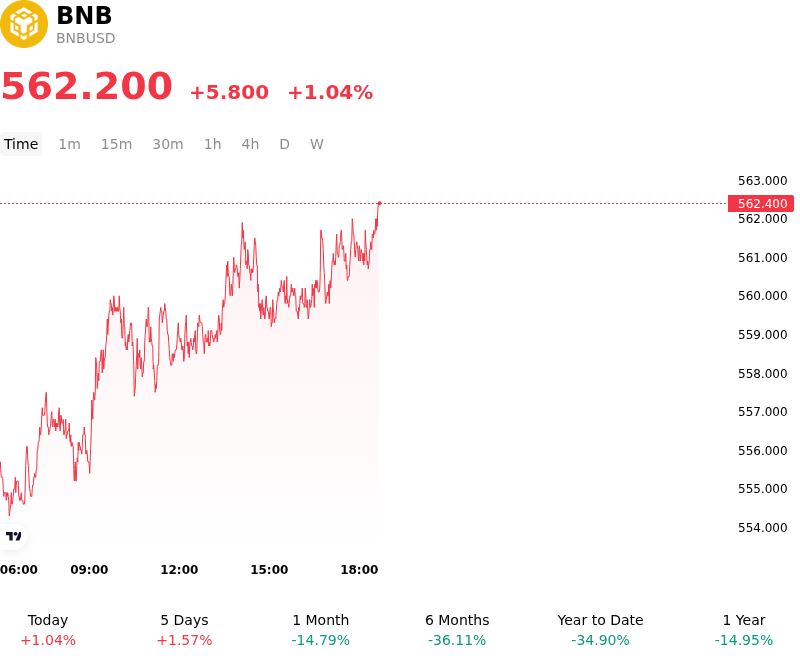The width and height of the screenshot is (800, 660).
Task: Switch to the 1m interval
Action: (x=69, y=144)
